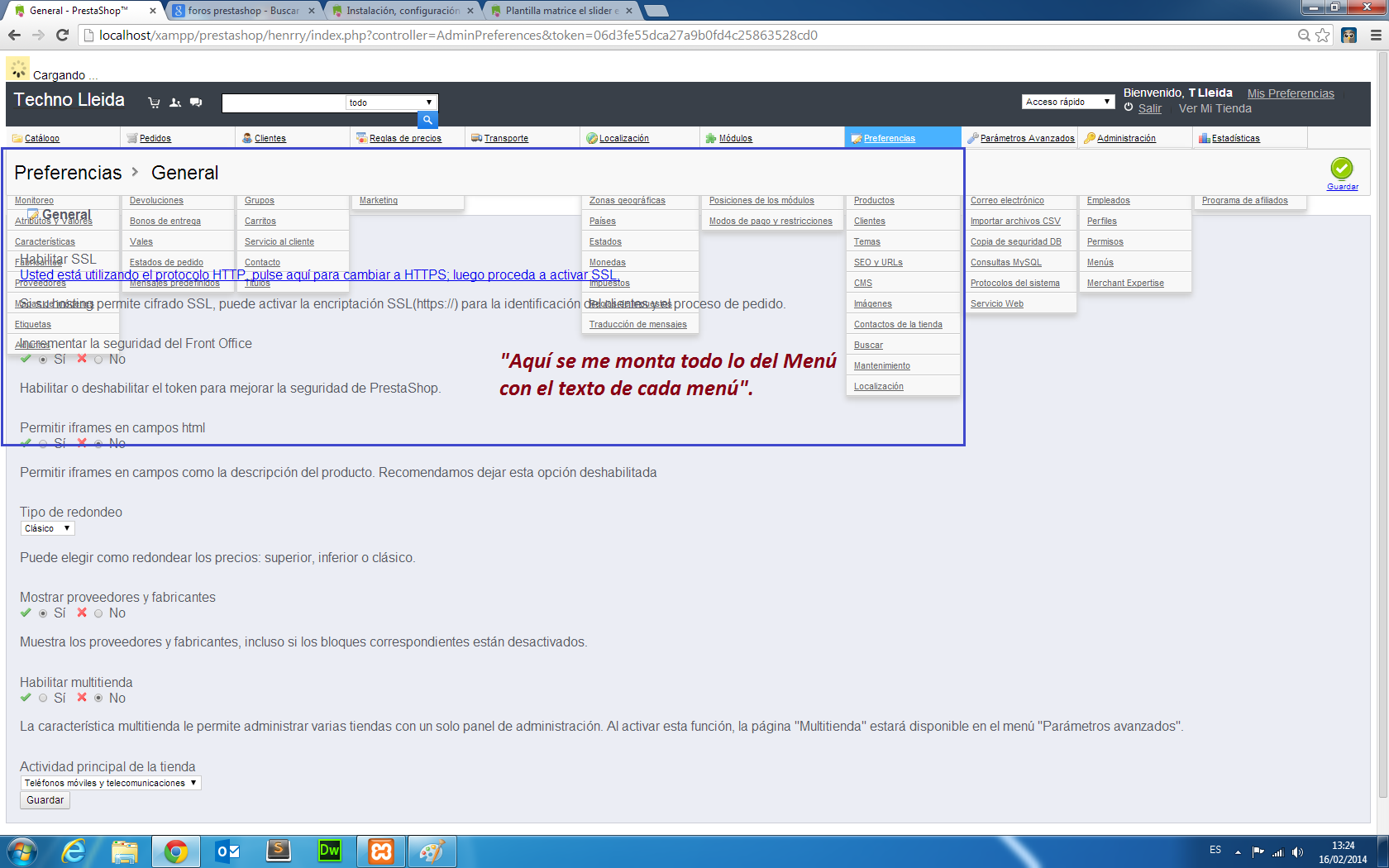Open the Reglas de precios menu
Screen dimensions: 1389x868
pyautogui.click(x=405, y=138)
